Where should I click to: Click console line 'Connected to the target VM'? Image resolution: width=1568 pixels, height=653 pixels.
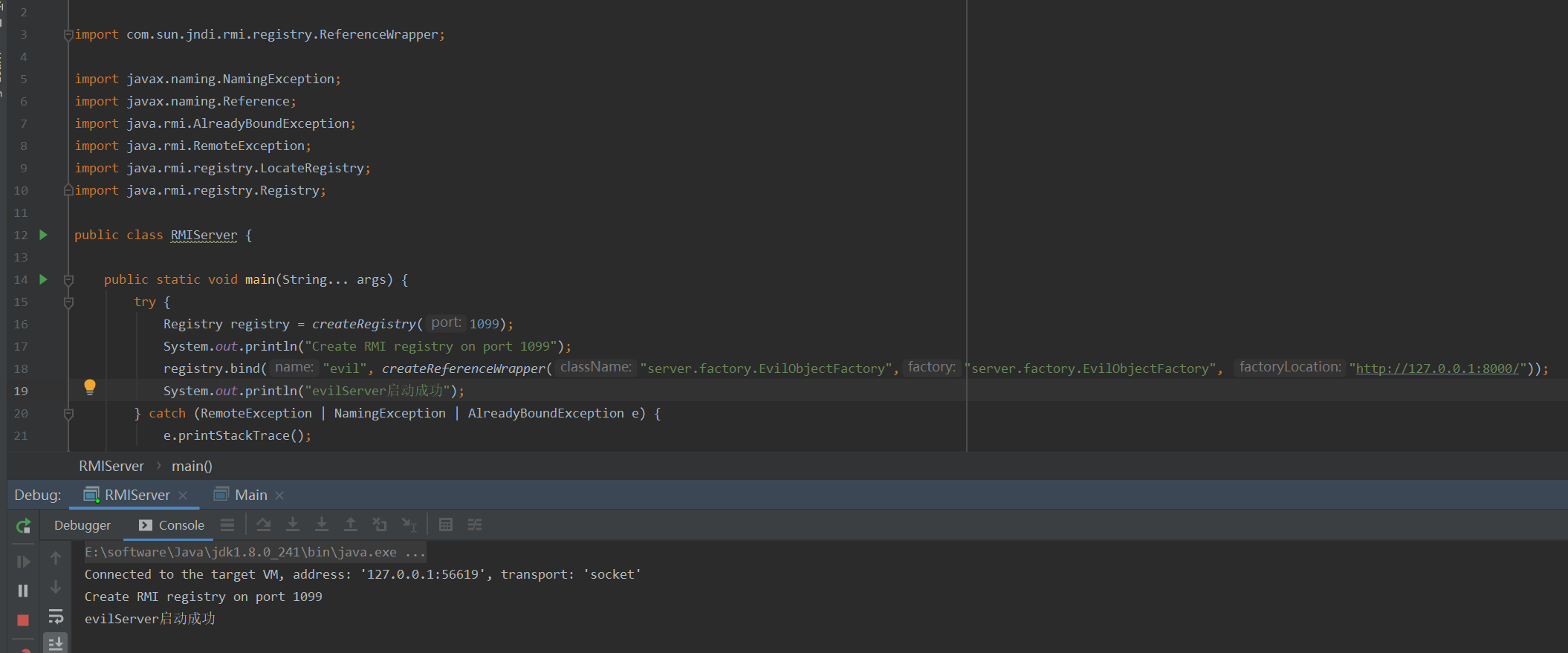(x=363, y=574)
